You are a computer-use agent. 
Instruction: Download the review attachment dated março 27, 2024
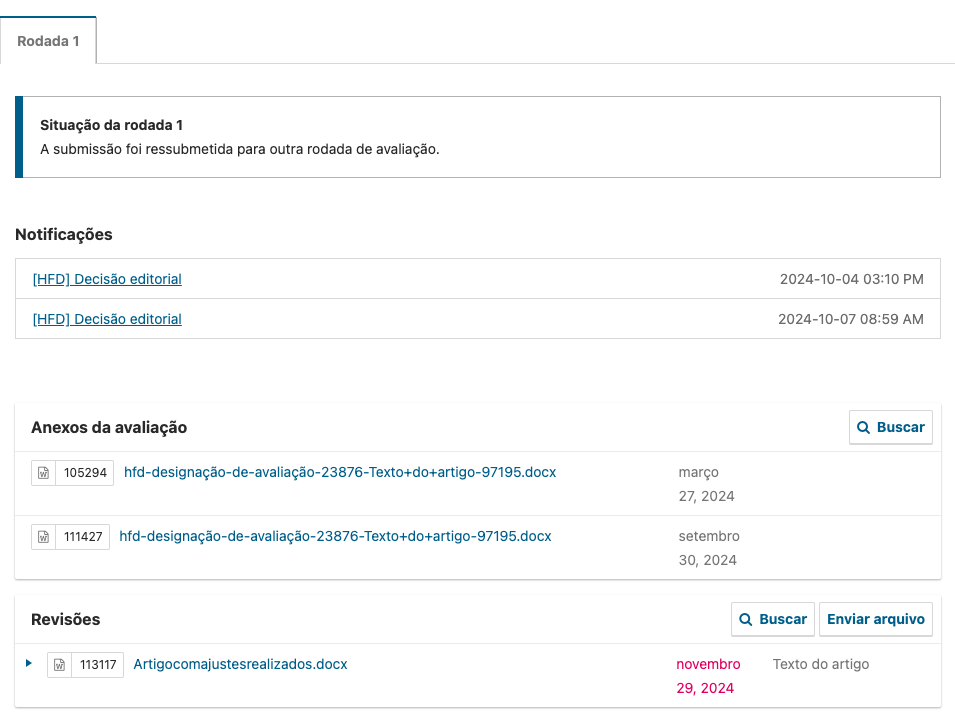[x=339, y=472]
